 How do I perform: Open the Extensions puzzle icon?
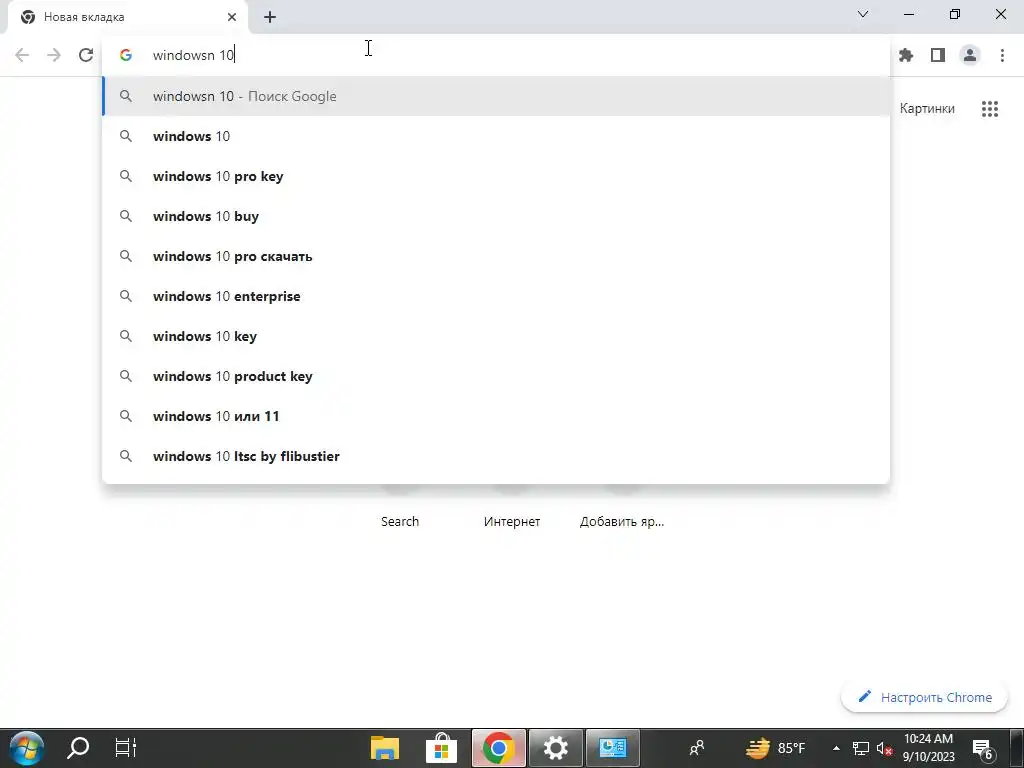(x=906, y=55)
